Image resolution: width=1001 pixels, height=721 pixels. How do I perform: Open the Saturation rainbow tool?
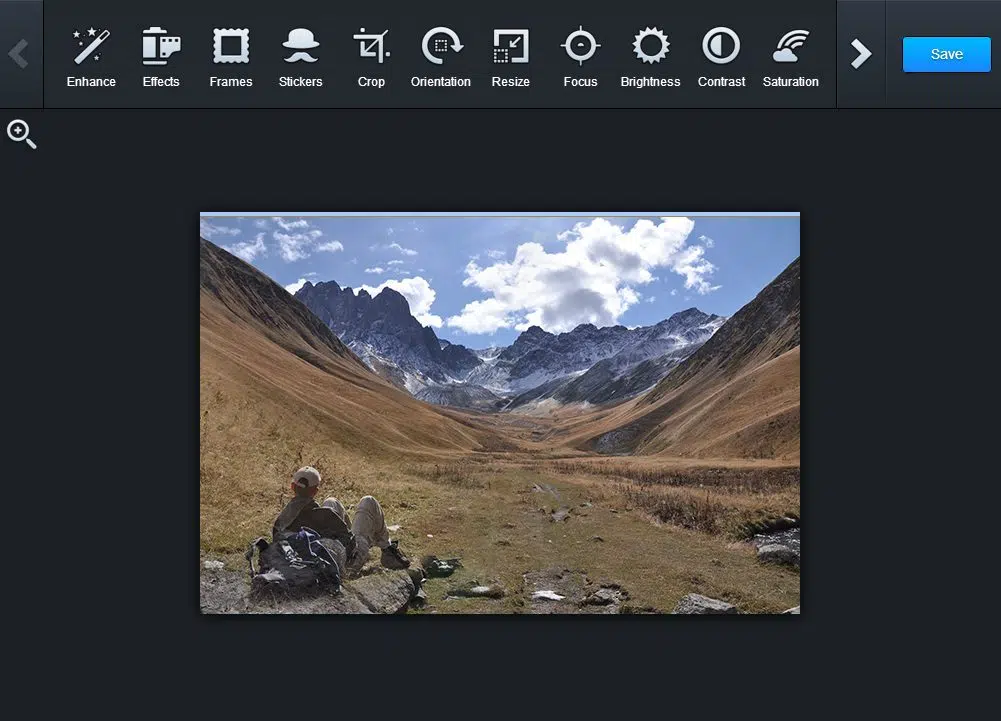coord(791,47)
